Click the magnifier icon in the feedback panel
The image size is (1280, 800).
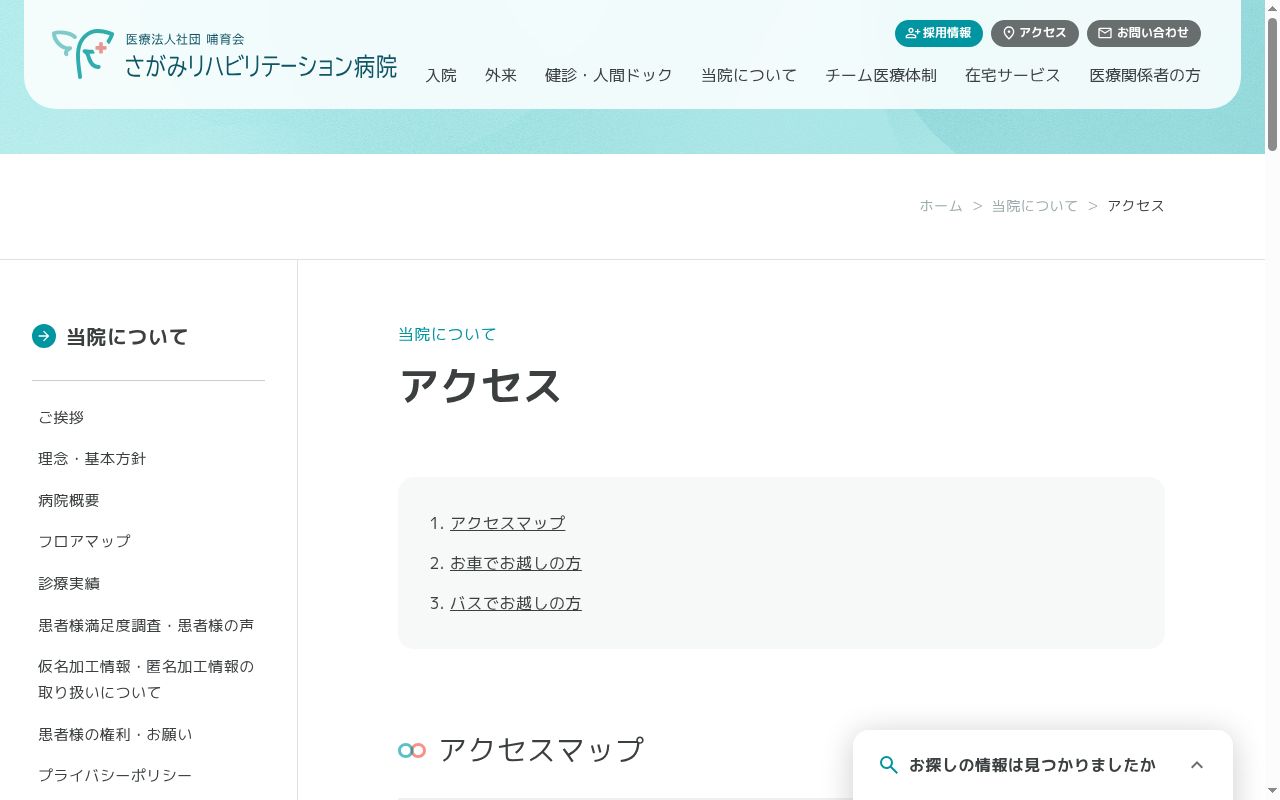click(888, 765)
